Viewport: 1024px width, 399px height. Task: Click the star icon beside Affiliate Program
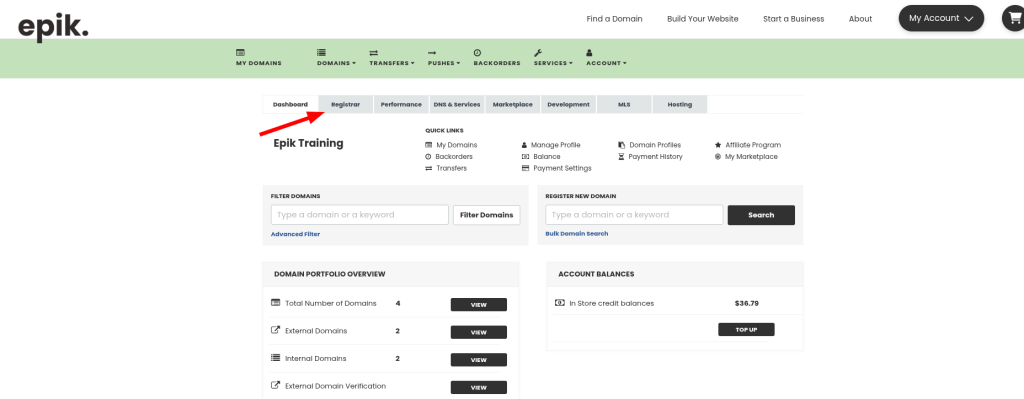718,145
